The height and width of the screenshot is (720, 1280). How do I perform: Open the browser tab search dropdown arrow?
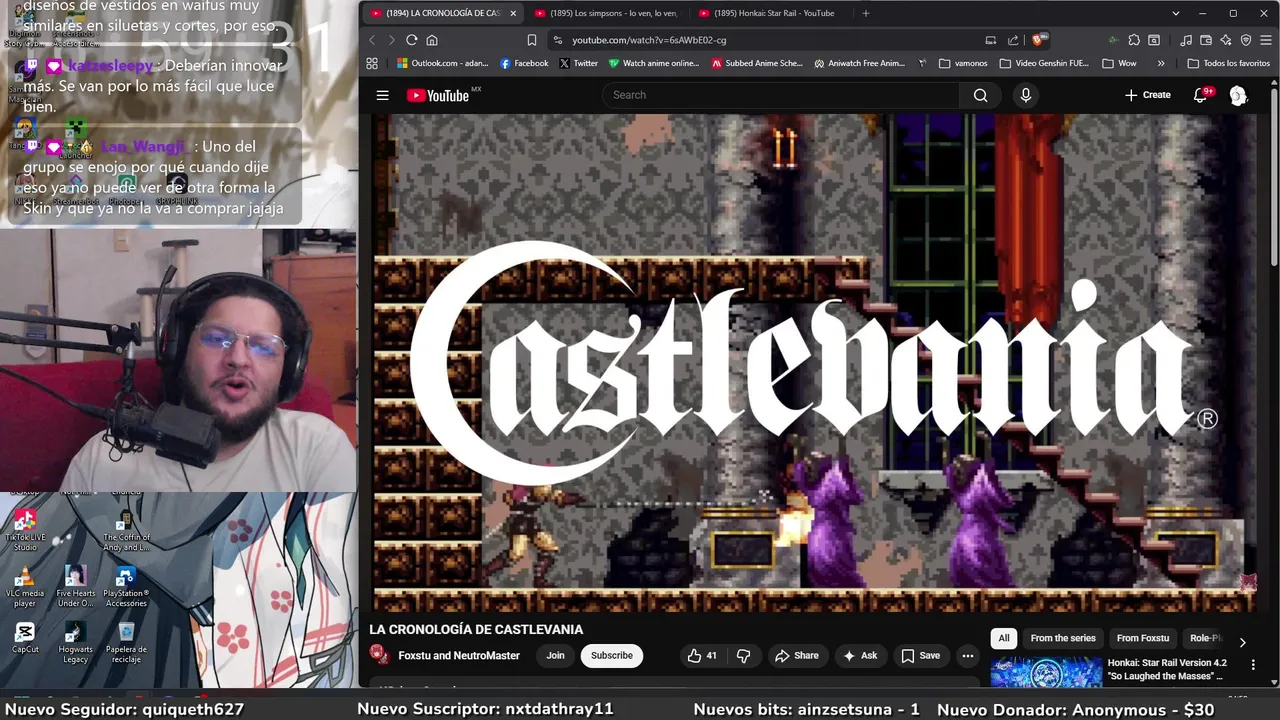[1176, 13]
